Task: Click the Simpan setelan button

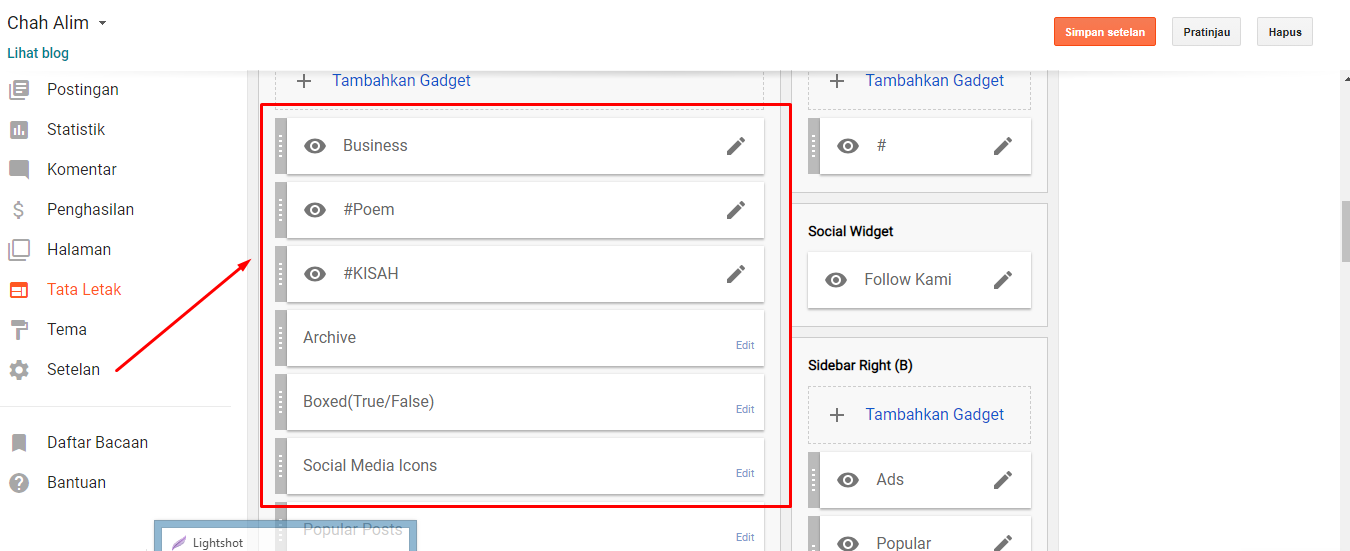Action: [x=1105, y=32]
